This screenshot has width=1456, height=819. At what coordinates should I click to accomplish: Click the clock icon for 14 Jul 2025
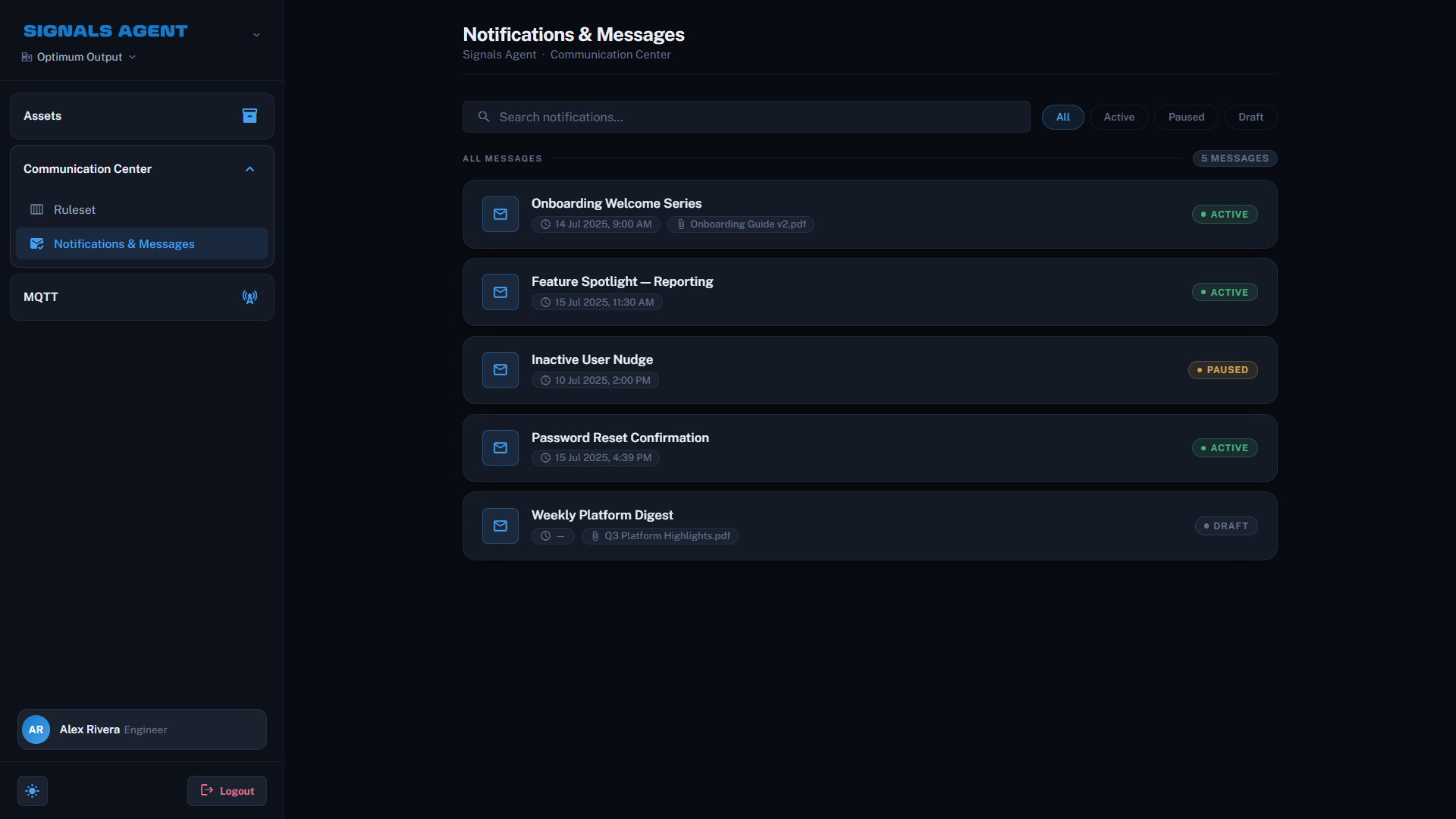(x=545, y=224)
